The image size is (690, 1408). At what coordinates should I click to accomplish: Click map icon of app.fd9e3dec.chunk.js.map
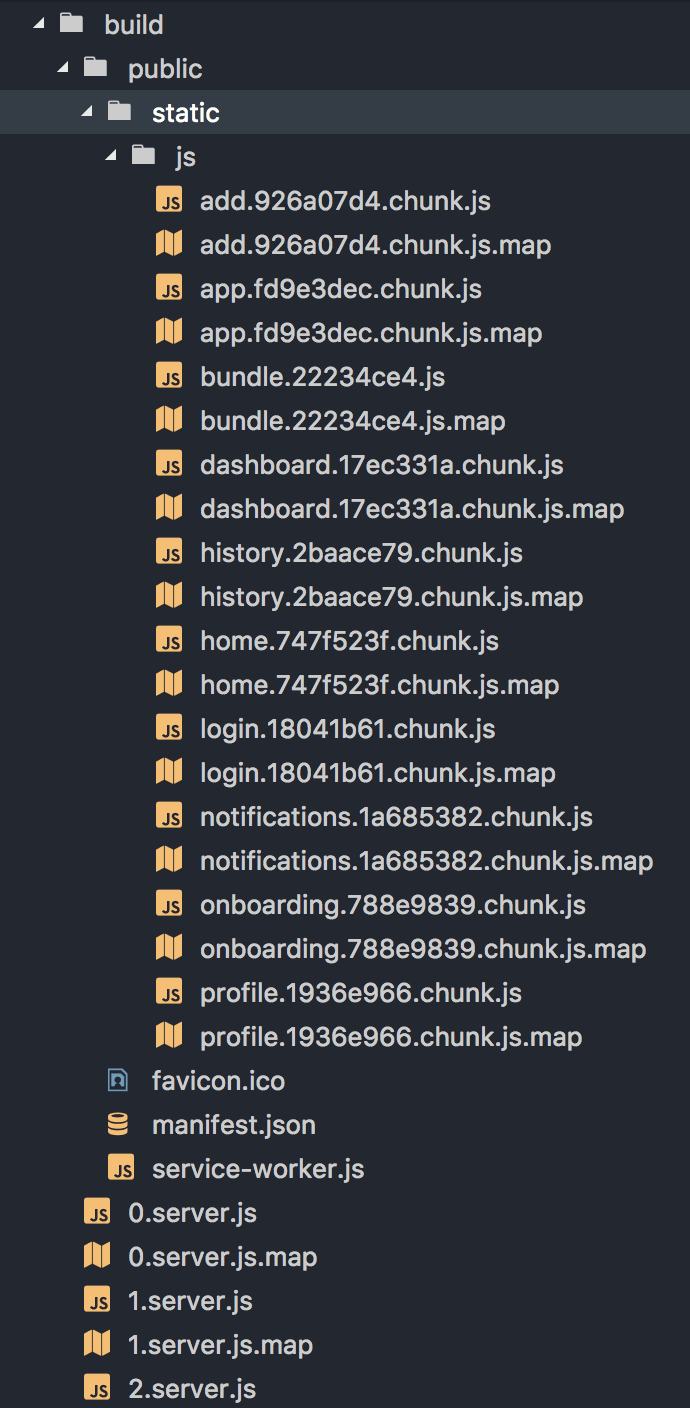tap(169, 332)
